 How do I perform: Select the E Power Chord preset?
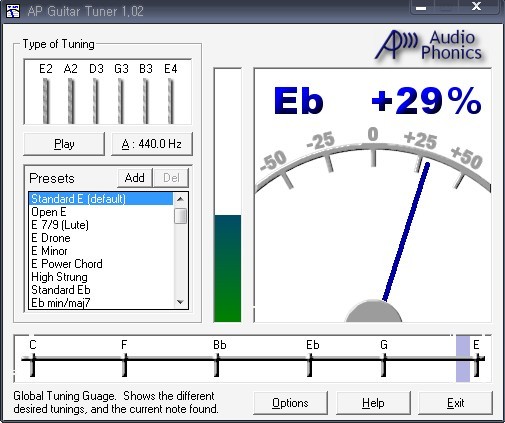tap(101, 264)
